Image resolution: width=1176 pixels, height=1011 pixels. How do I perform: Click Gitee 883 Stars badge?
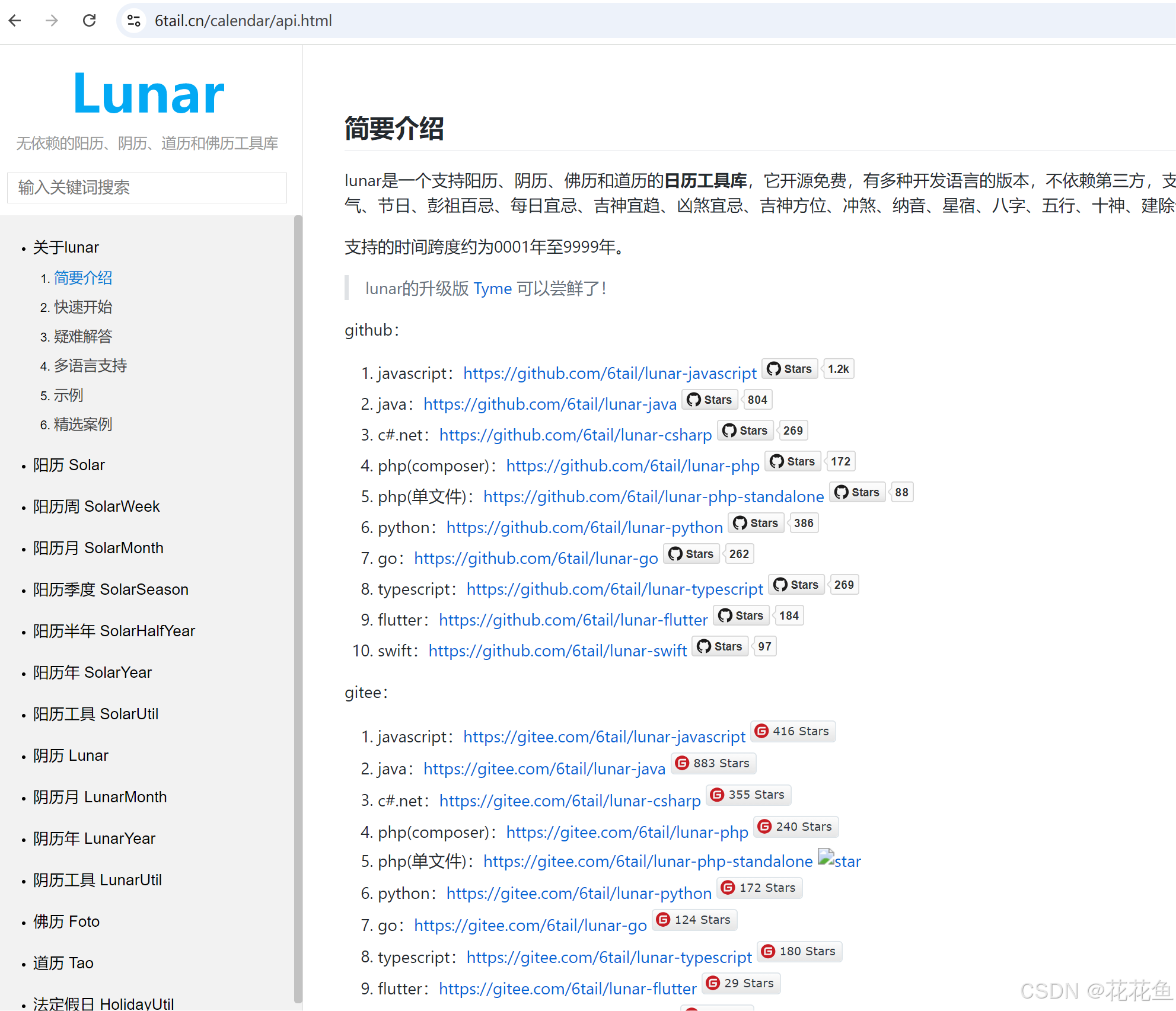point(713,763)
